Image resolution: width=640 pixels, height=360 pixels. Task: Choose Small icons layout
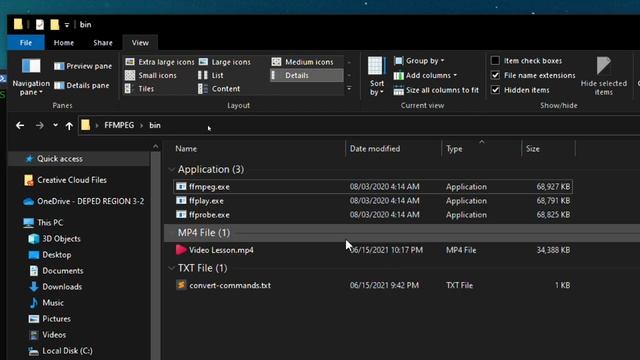[151, 76]
